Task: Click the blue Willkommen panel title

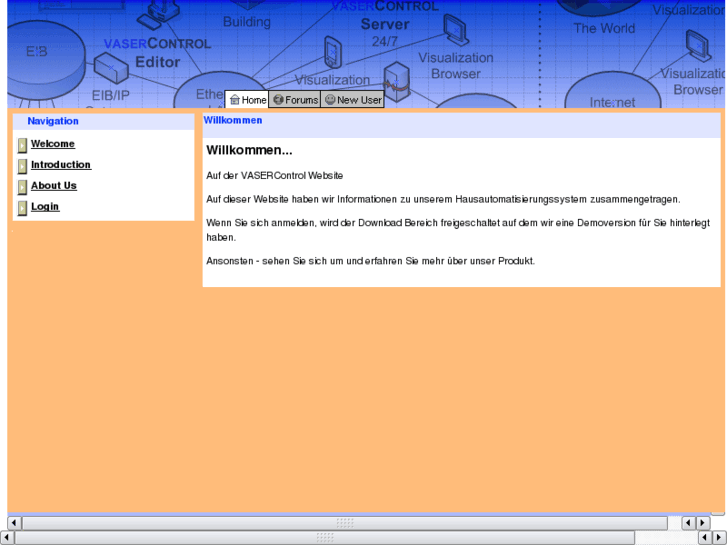Action: point(233,120)
